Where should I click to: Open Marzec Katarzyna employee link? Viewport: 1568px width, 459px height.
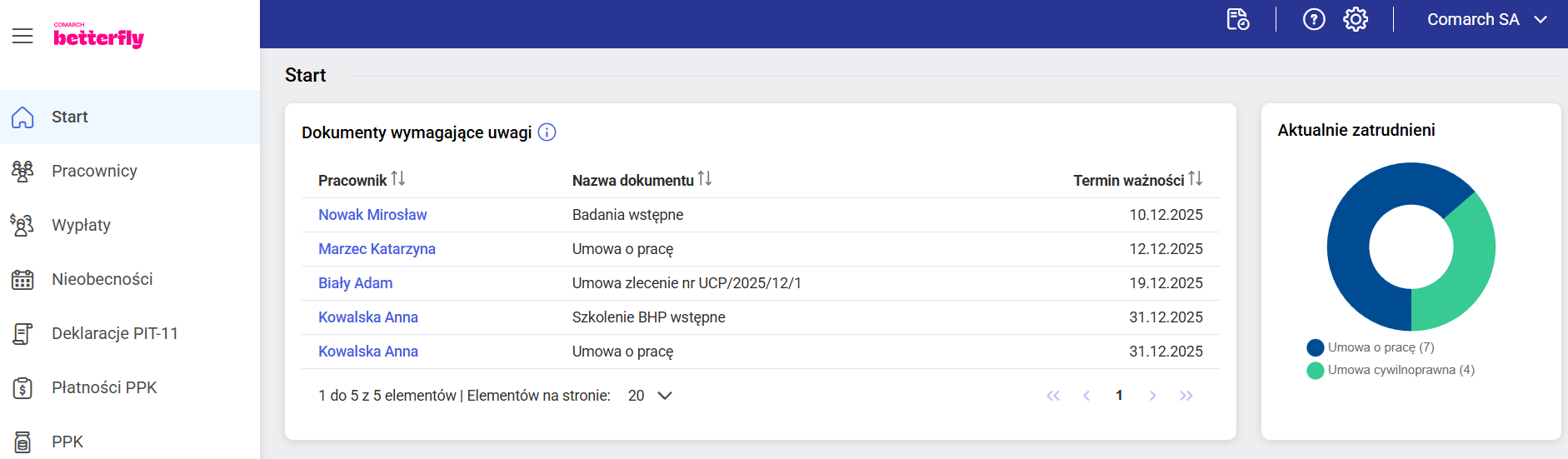click(377, 249)
